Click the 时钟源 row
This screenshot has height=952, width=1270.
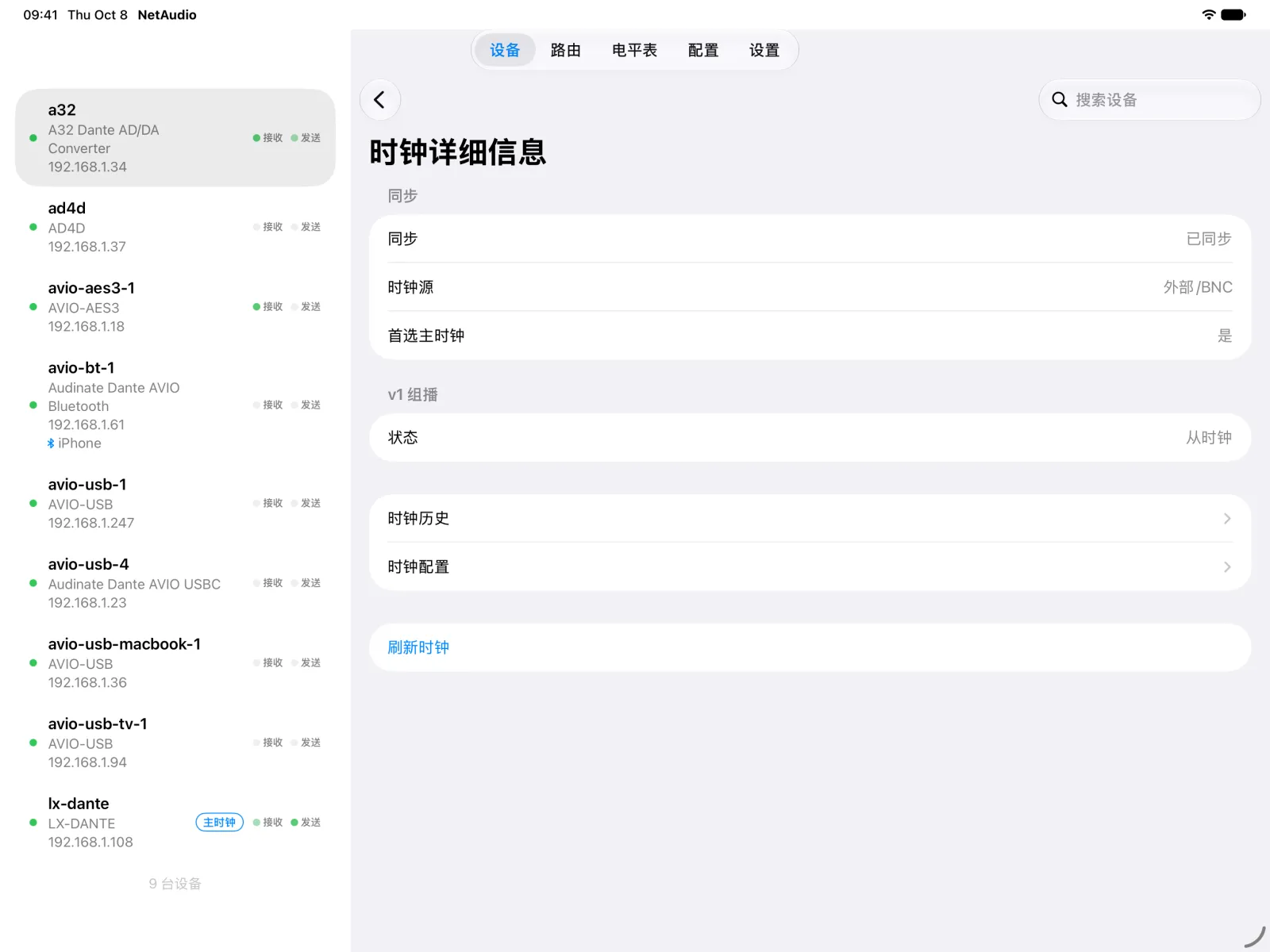coord(810,287)
